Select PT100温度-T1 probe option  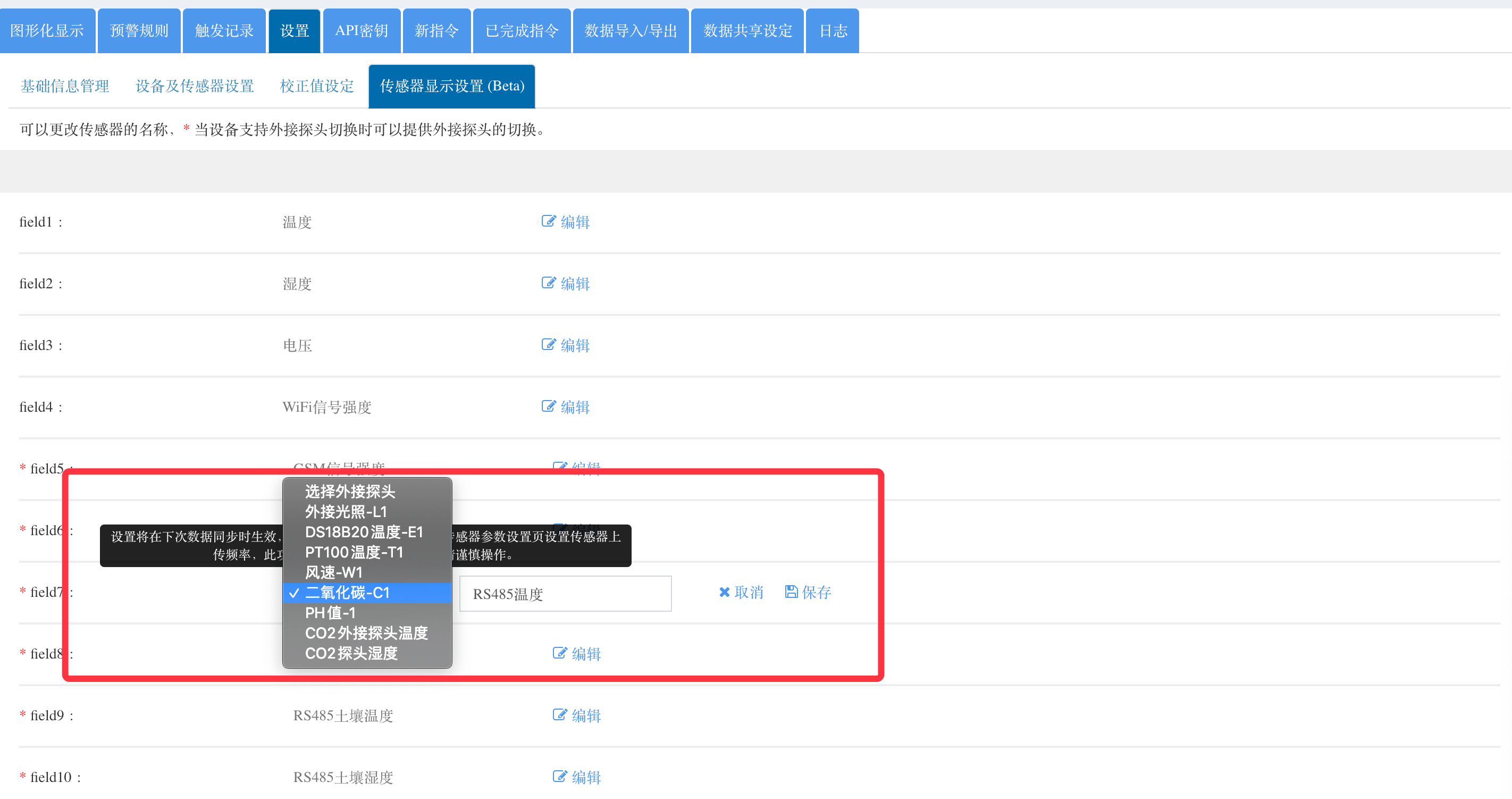click(367, 552)
